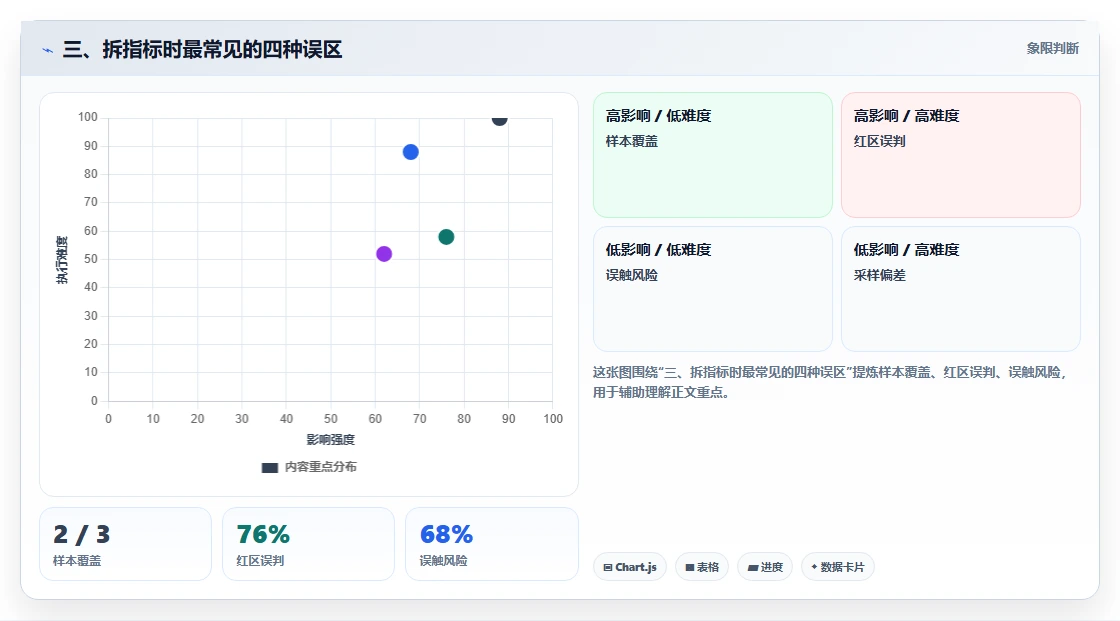Click the y-axis tick label 100

click(88, 117)
